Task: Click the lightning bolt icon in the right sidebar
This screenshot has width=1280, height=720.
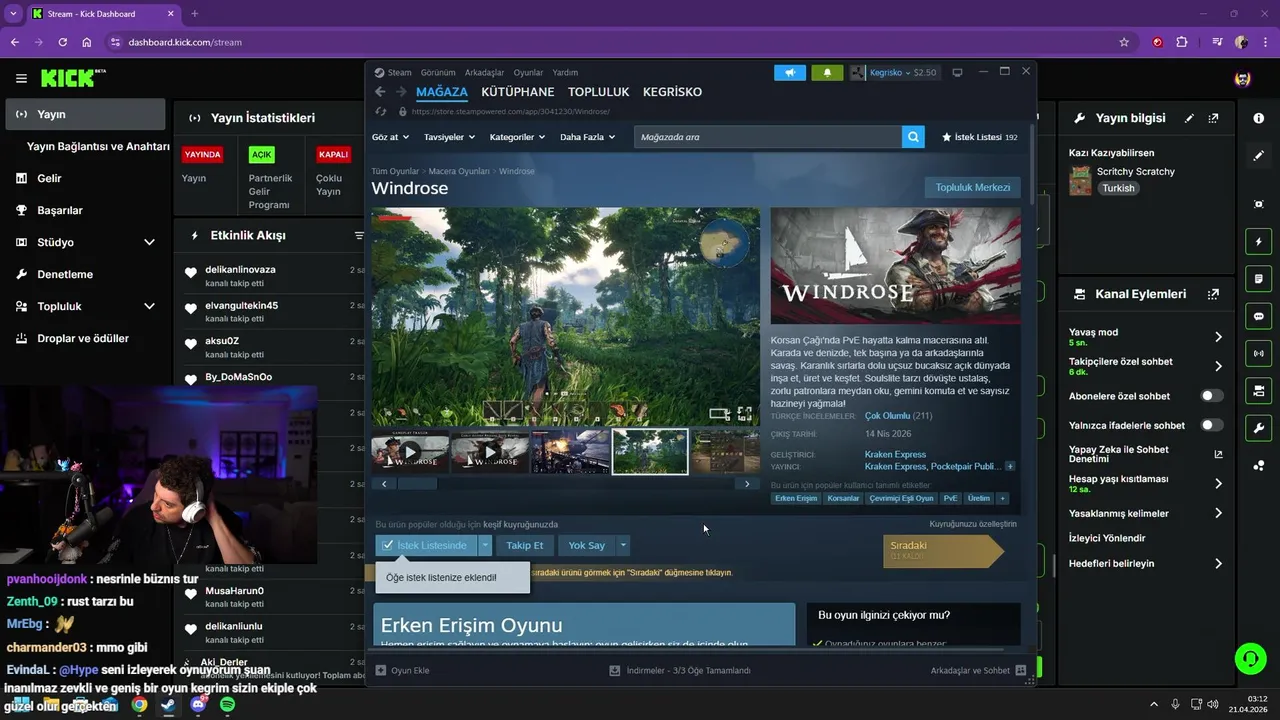Action: click(x=1259, y=242)
